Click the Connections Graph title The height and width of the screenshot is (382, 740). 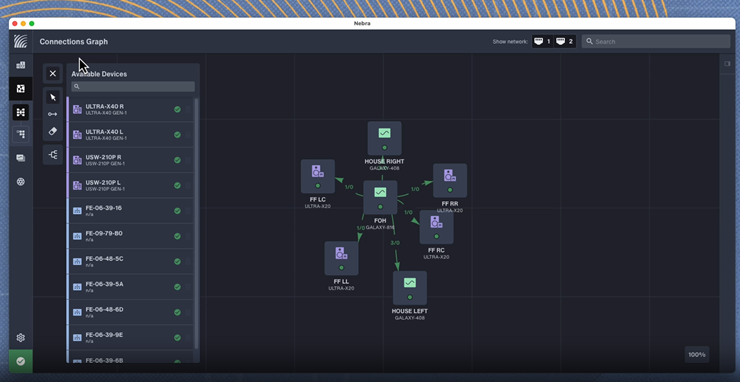[74, 42]
